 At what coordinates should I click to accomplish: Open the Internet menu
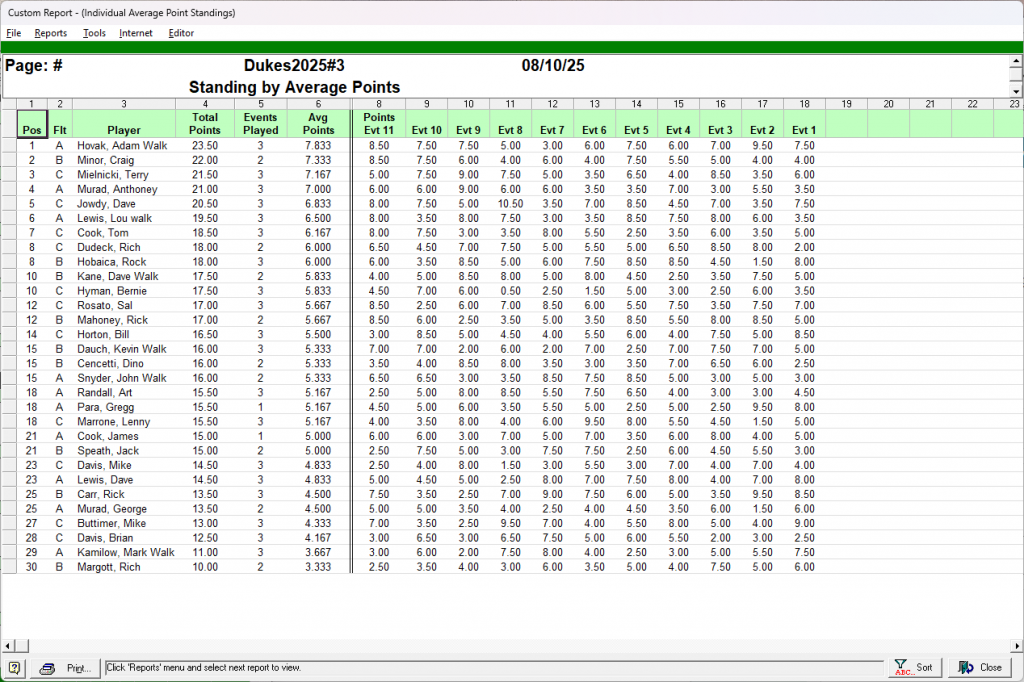[x=136, y=33]
